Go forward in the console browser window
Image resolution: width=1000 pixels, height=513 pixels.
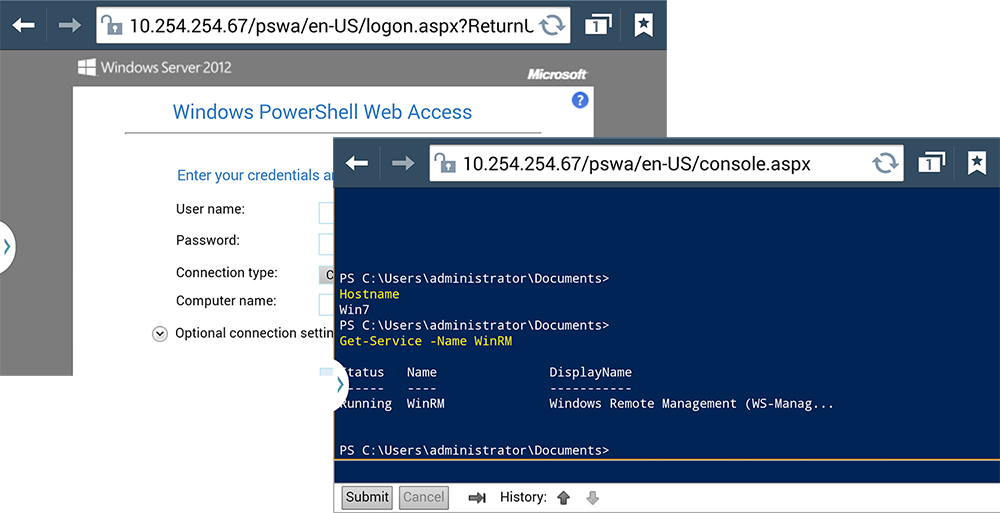(x=403, y=163)
